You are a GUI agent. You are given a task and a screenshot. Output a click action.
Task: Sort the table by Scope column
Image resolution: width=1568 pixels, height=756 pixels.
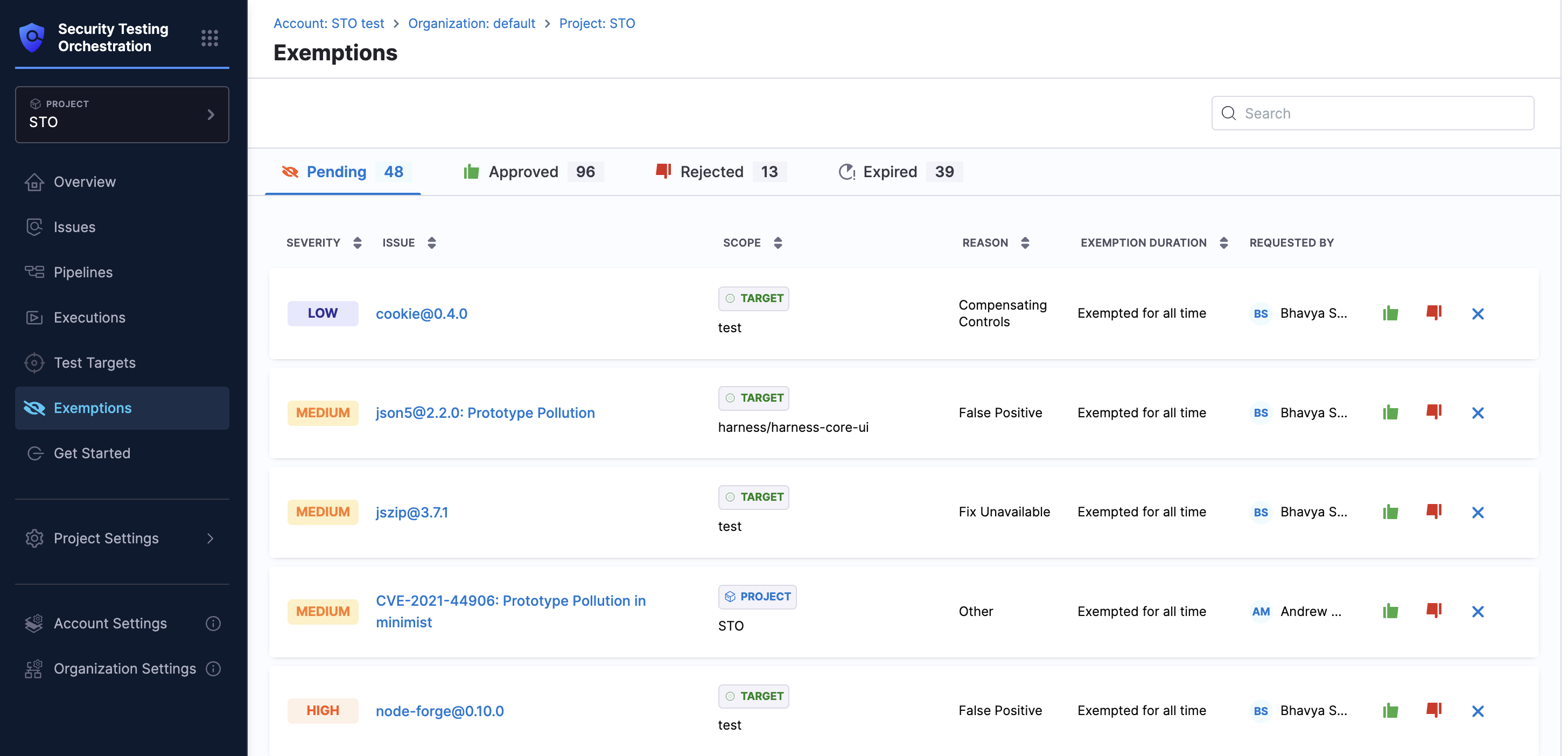point(778,243)
